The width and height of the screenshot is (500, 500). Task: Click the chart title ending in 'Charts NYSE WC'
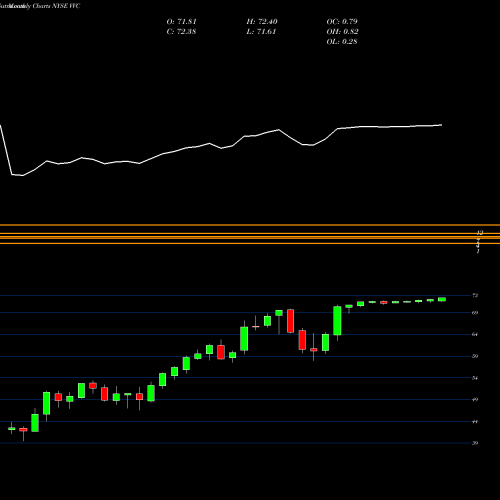40,6
